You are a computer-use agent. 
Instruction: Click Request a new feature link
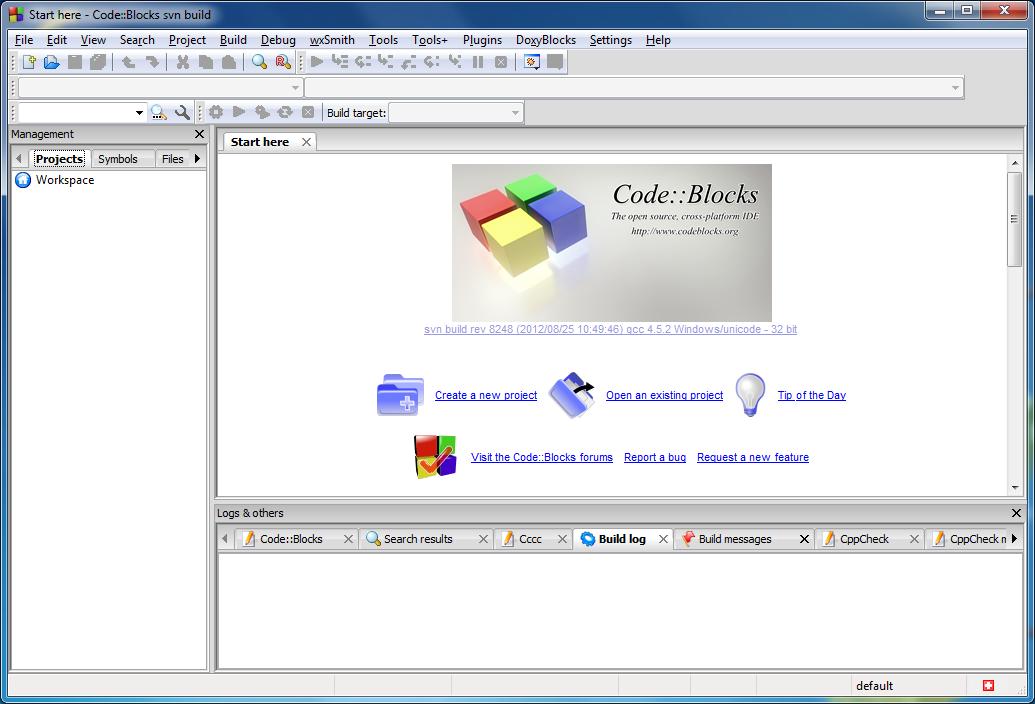(752, 457)
